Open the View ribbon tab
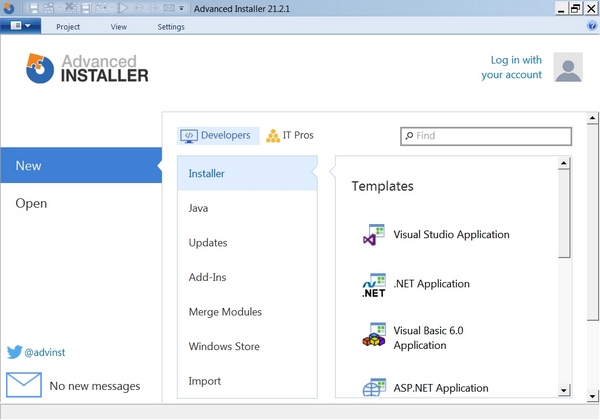600x420 pixels. point(119,27)
